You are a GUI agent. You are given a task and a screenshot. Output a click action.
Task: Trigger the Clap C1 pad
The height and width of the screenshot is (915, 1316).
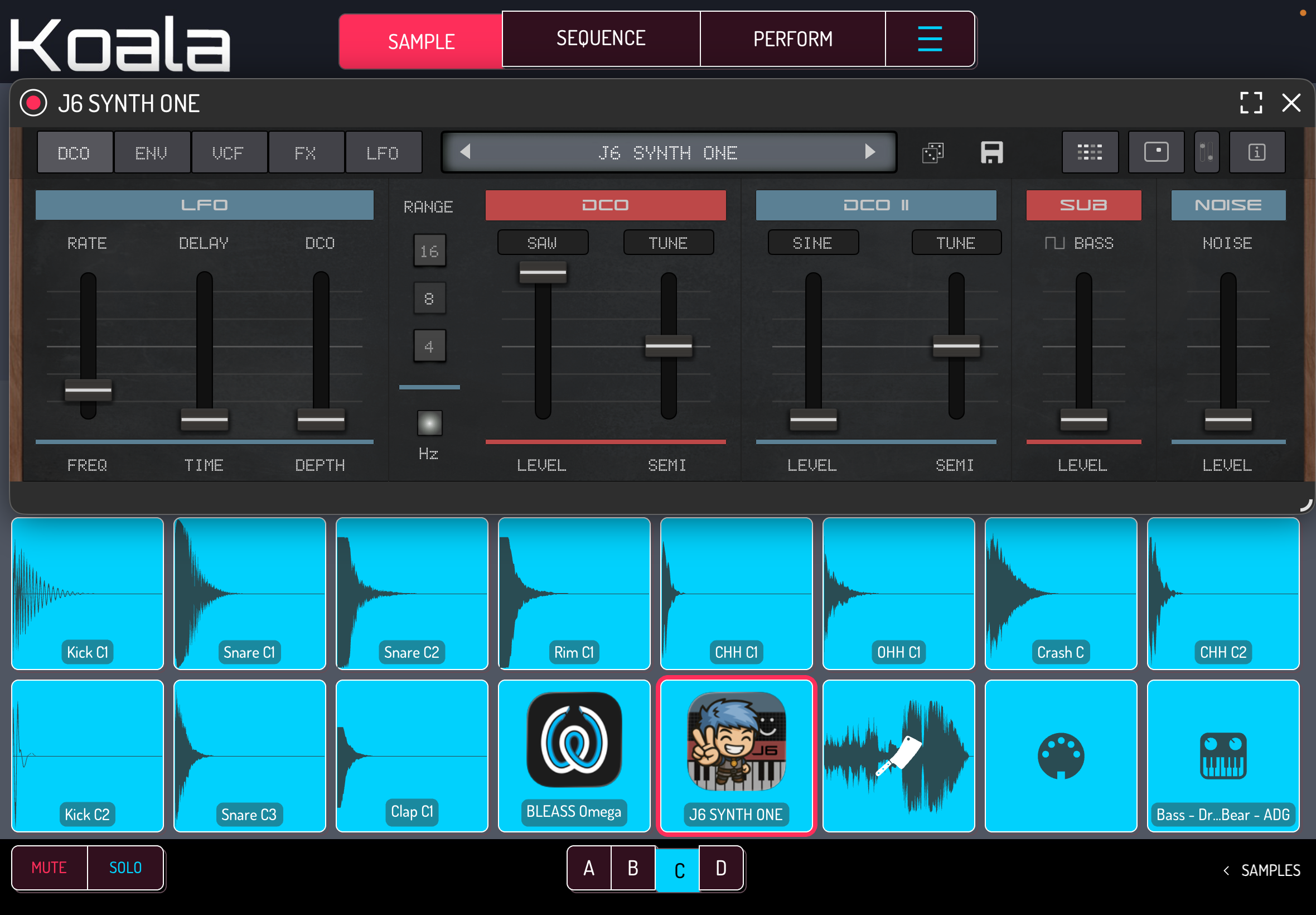pyautogui.click(x=412, y=755)
